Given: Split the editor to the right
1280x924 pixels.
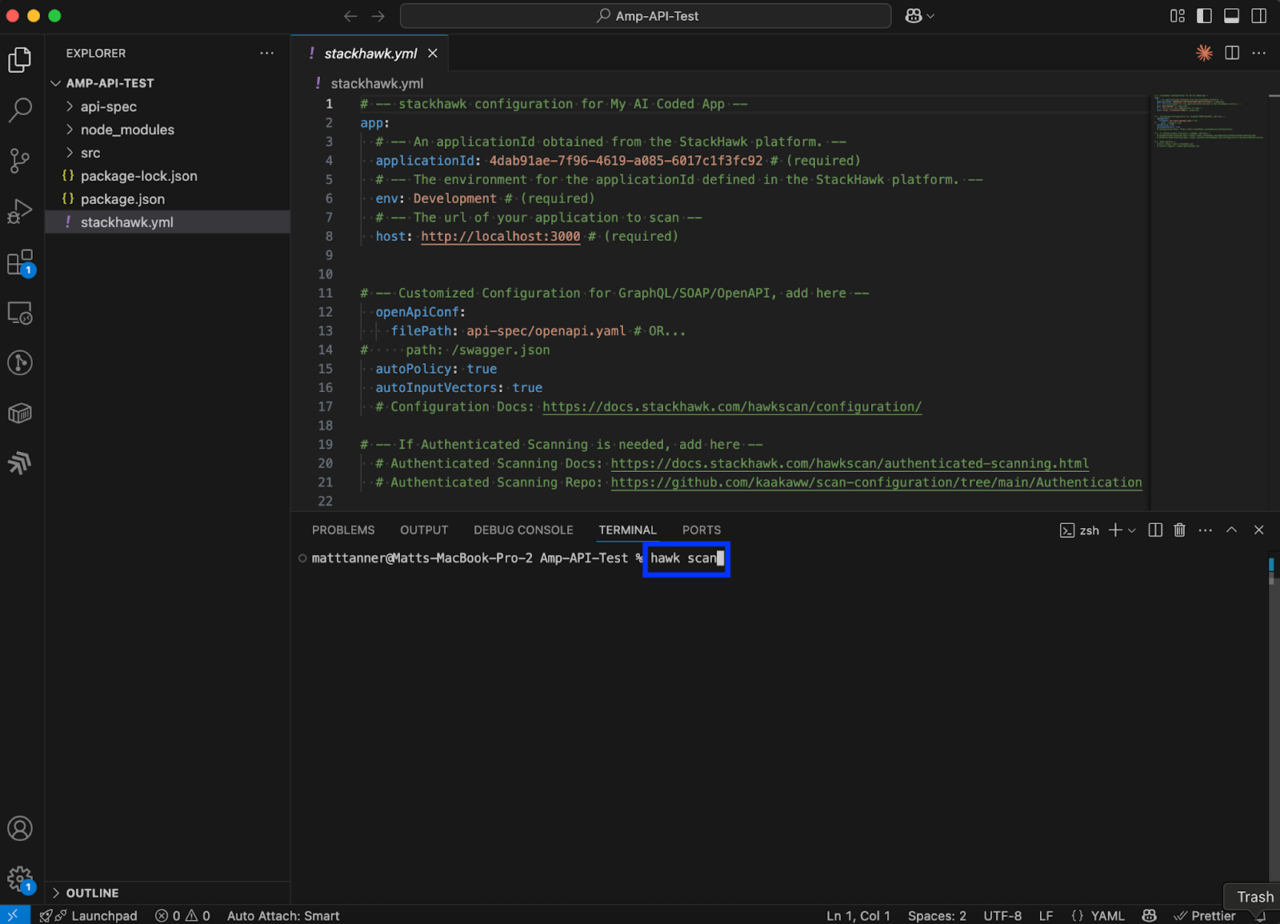Looking at the screenshot, I should tap(1232, 53).
